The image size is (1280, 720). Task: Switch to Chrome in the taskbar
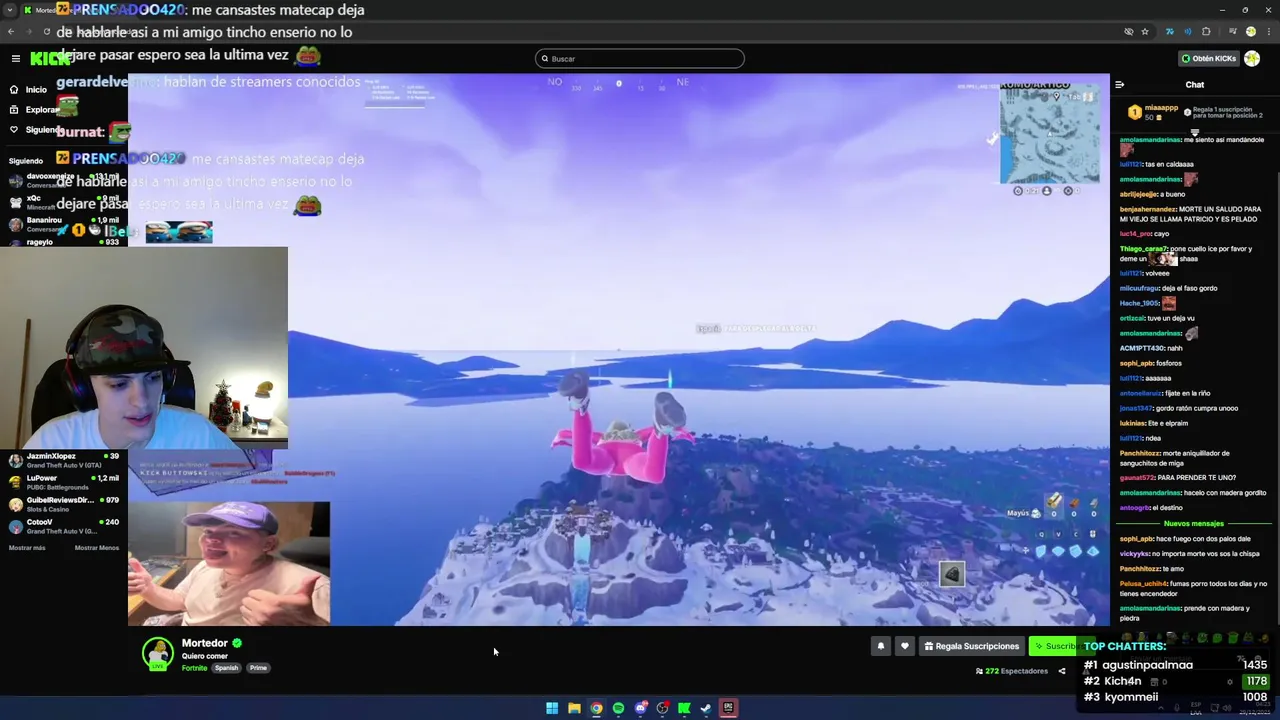point(596,708)
